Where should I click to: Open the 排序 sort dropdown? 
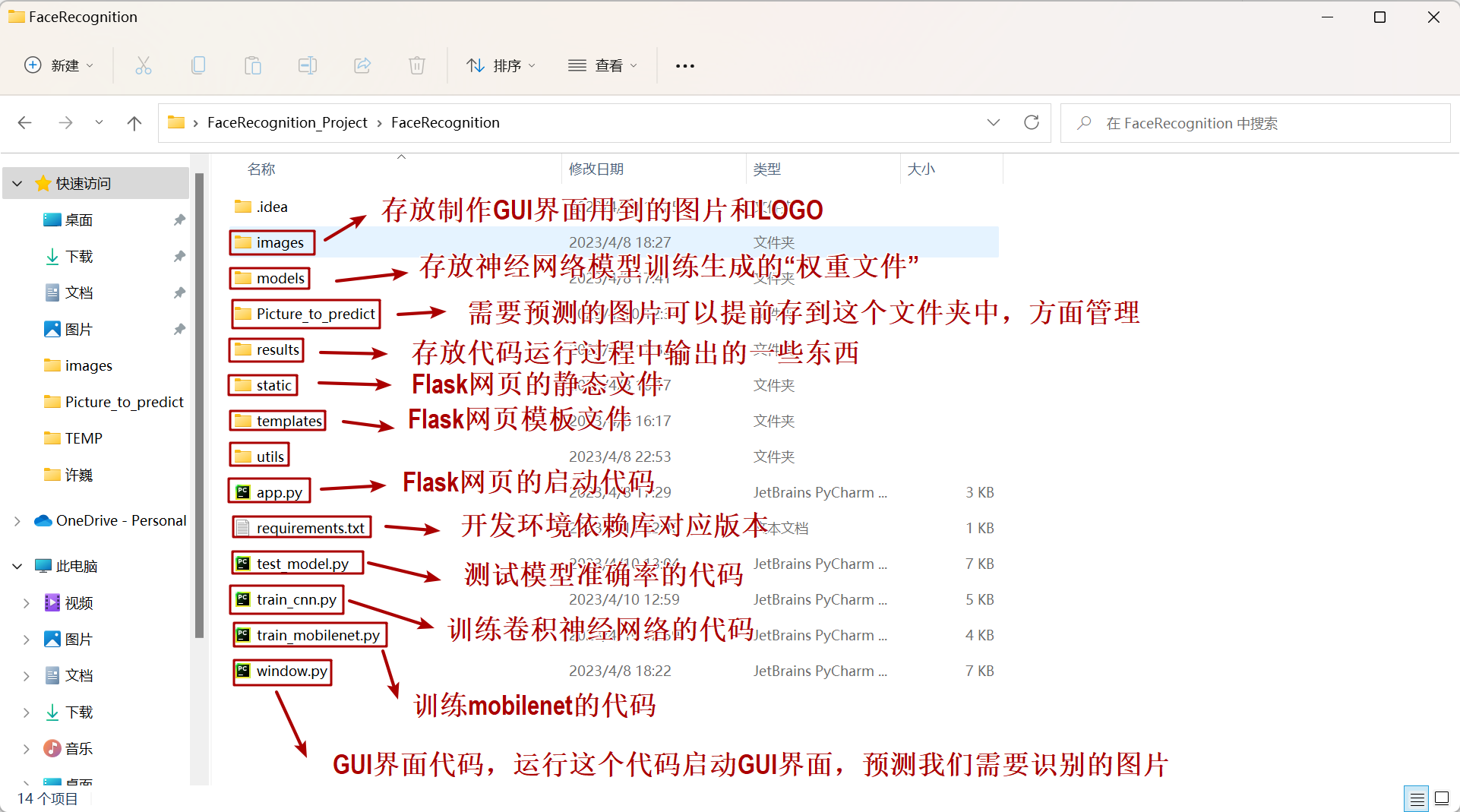click(x=501, y=66)
